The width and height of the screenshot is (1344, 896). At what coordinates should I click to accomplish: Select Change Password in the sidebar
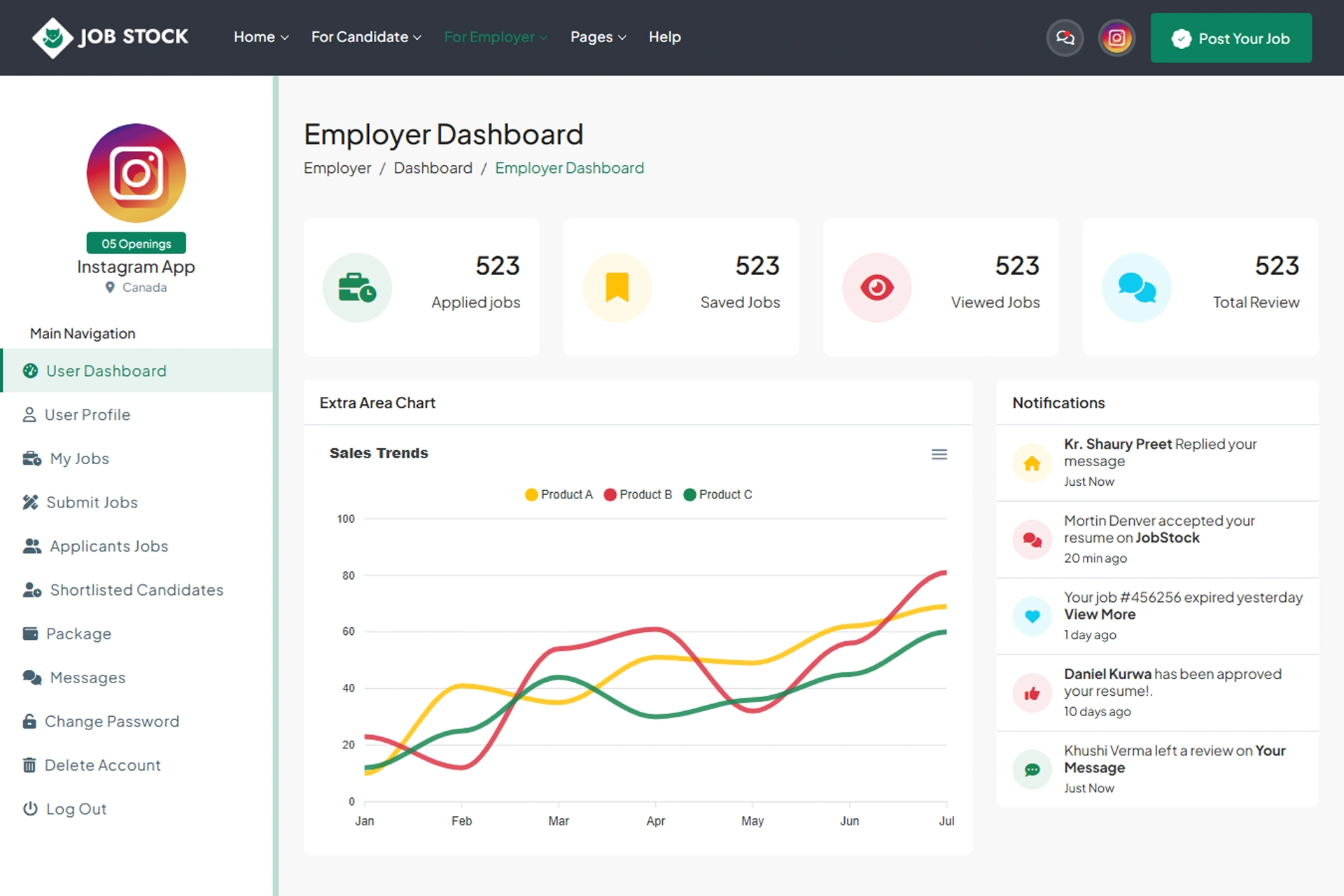(136, 721)
